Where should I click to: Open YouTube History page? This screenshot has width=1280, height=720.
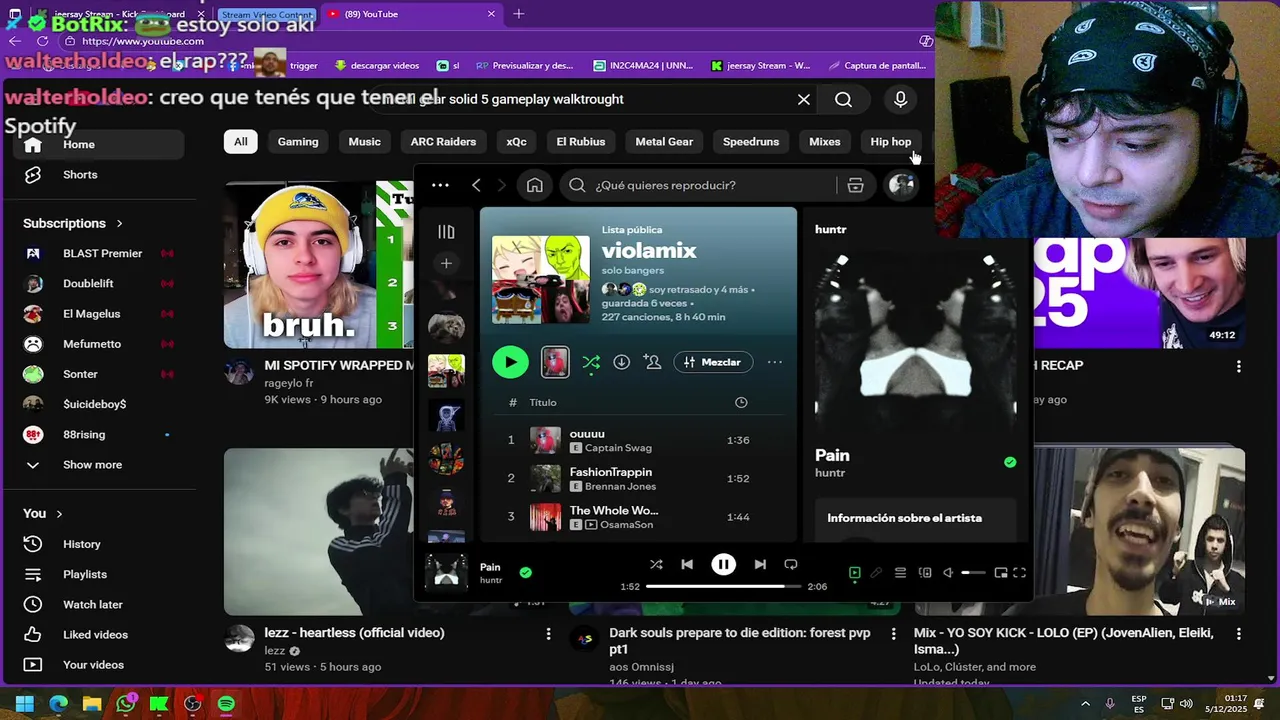81,544
